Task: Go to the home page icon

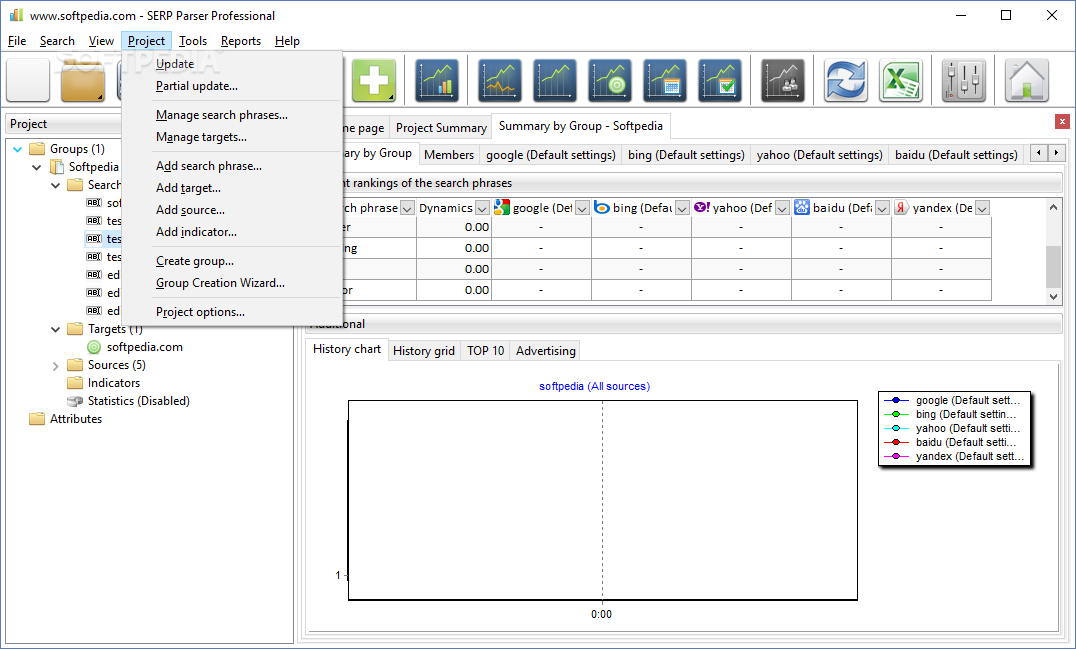Action: 1027,80
